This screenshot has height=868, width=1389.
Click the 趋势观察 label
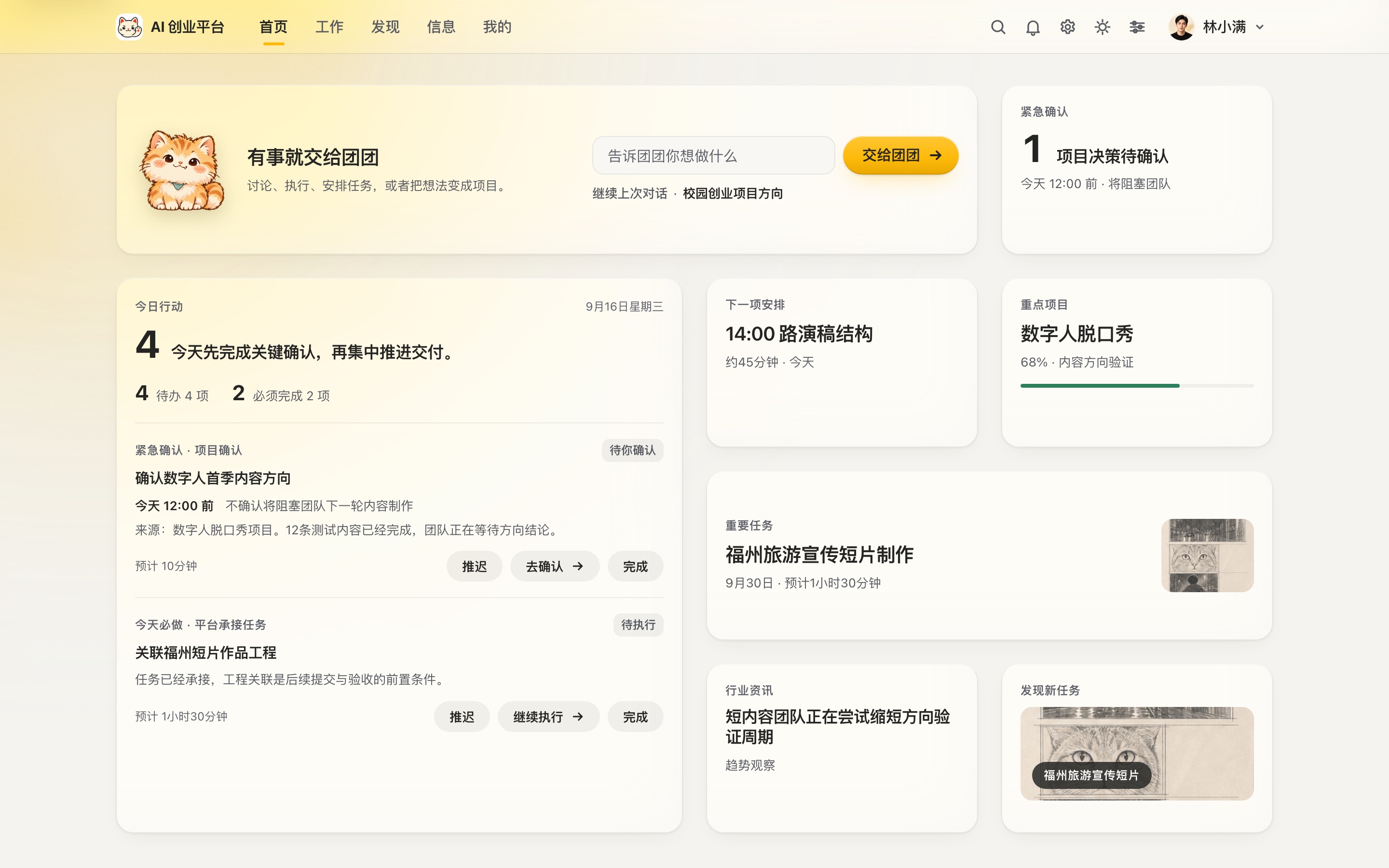coord(750,765)
